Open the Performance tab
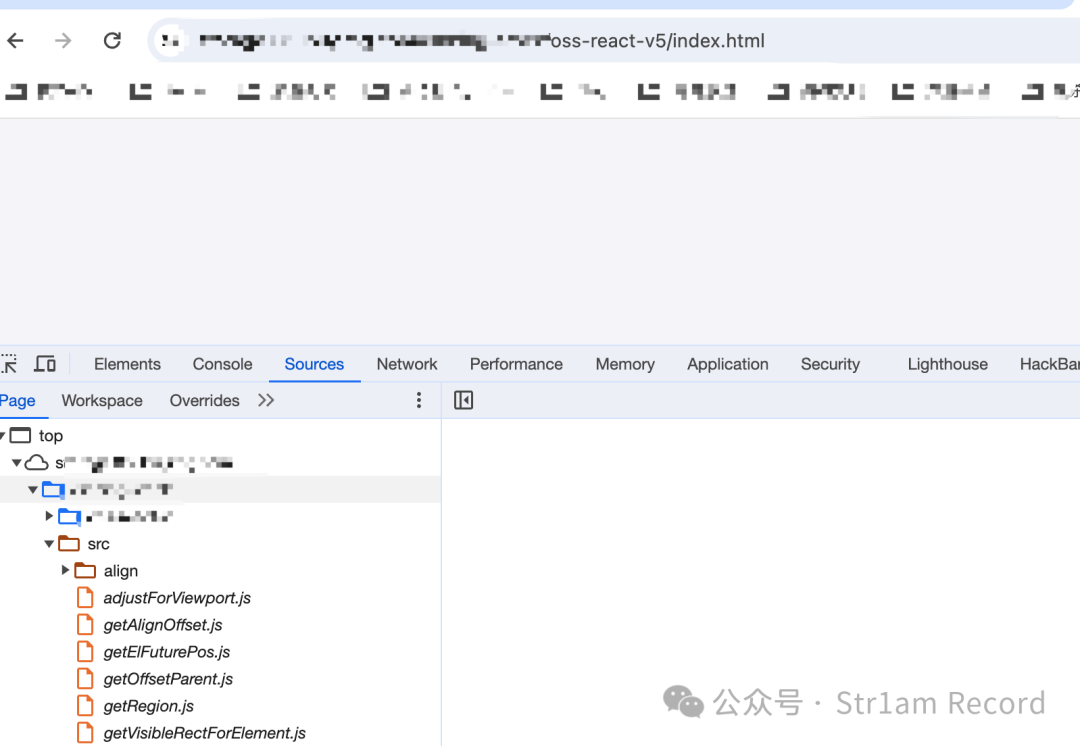Screen dimensions: 1080x746 pyautogui.click(x=516, y=364)
